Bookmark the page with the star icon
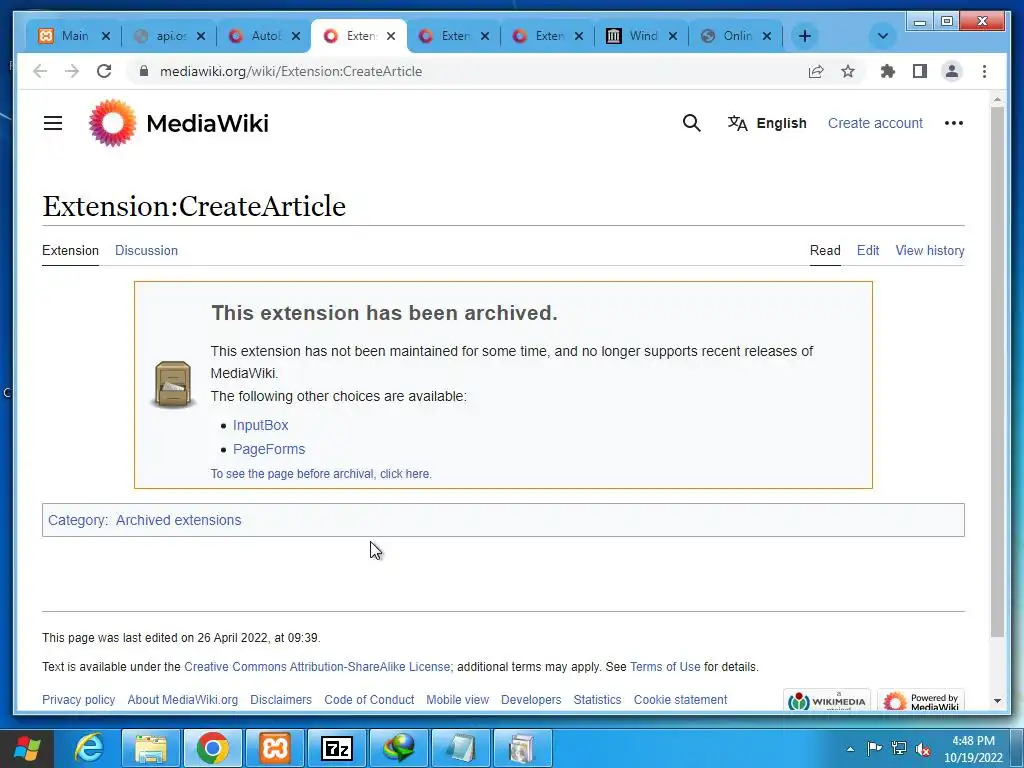The height and width of the screenshot is (768, 1024). click(848, 71)
